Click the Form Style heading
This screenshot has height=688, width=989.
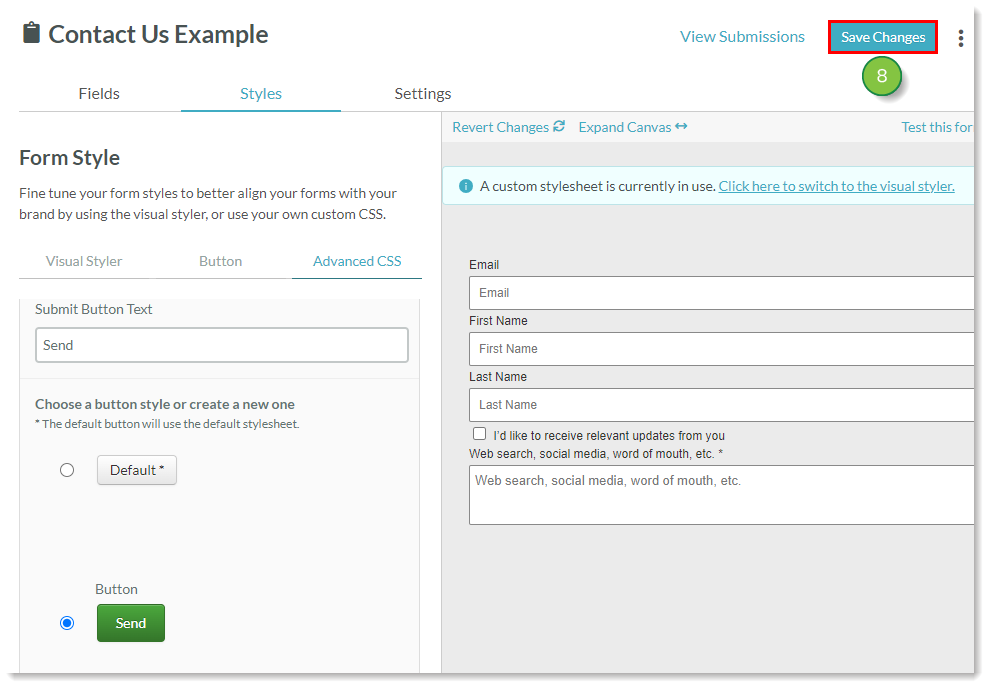tap(69, 158)
